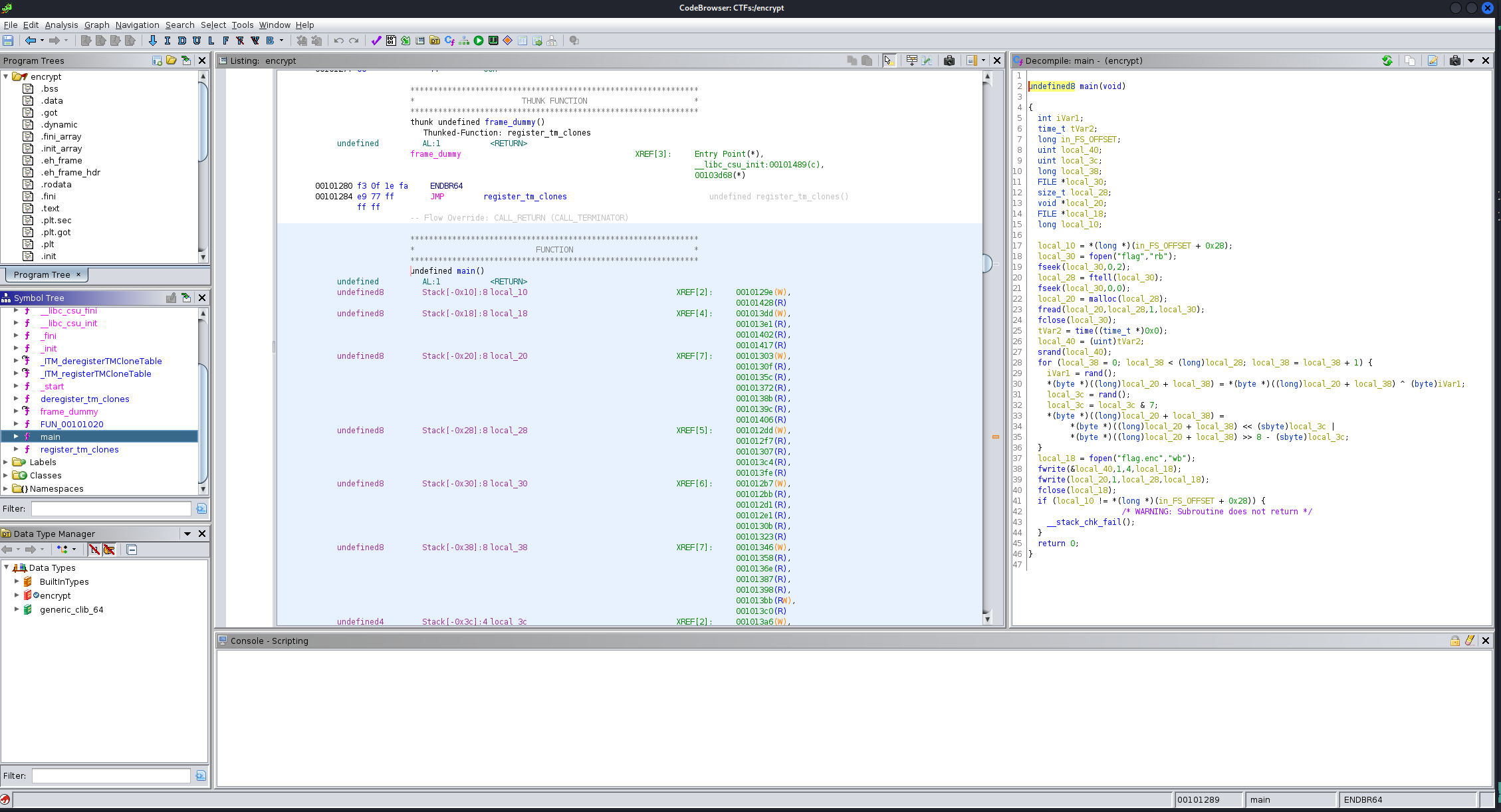
Task: Open the Search menu
Action: tap(179, 25)
